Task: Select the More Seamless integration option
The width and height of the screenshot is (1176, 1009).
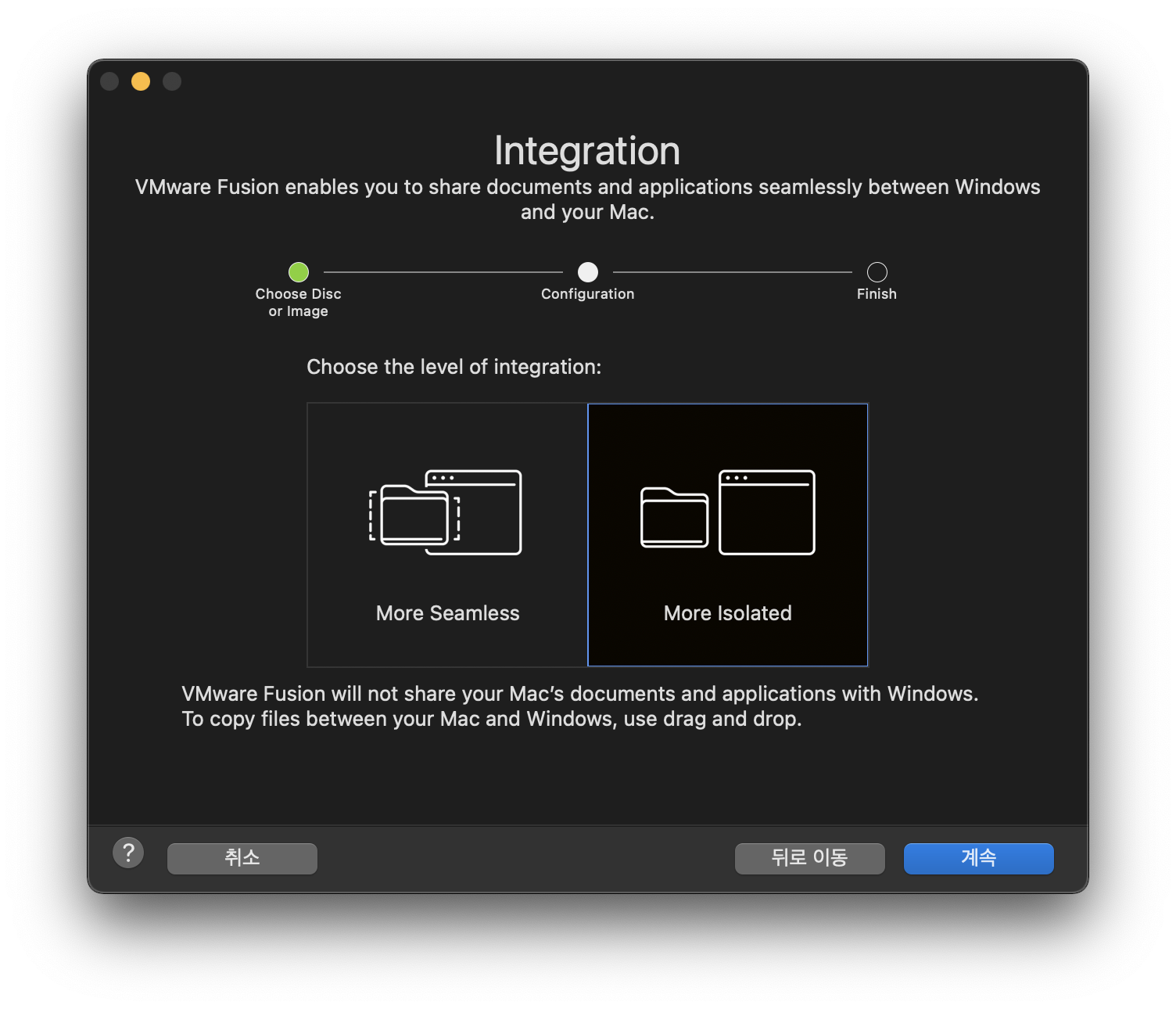Action: (447, 535)
